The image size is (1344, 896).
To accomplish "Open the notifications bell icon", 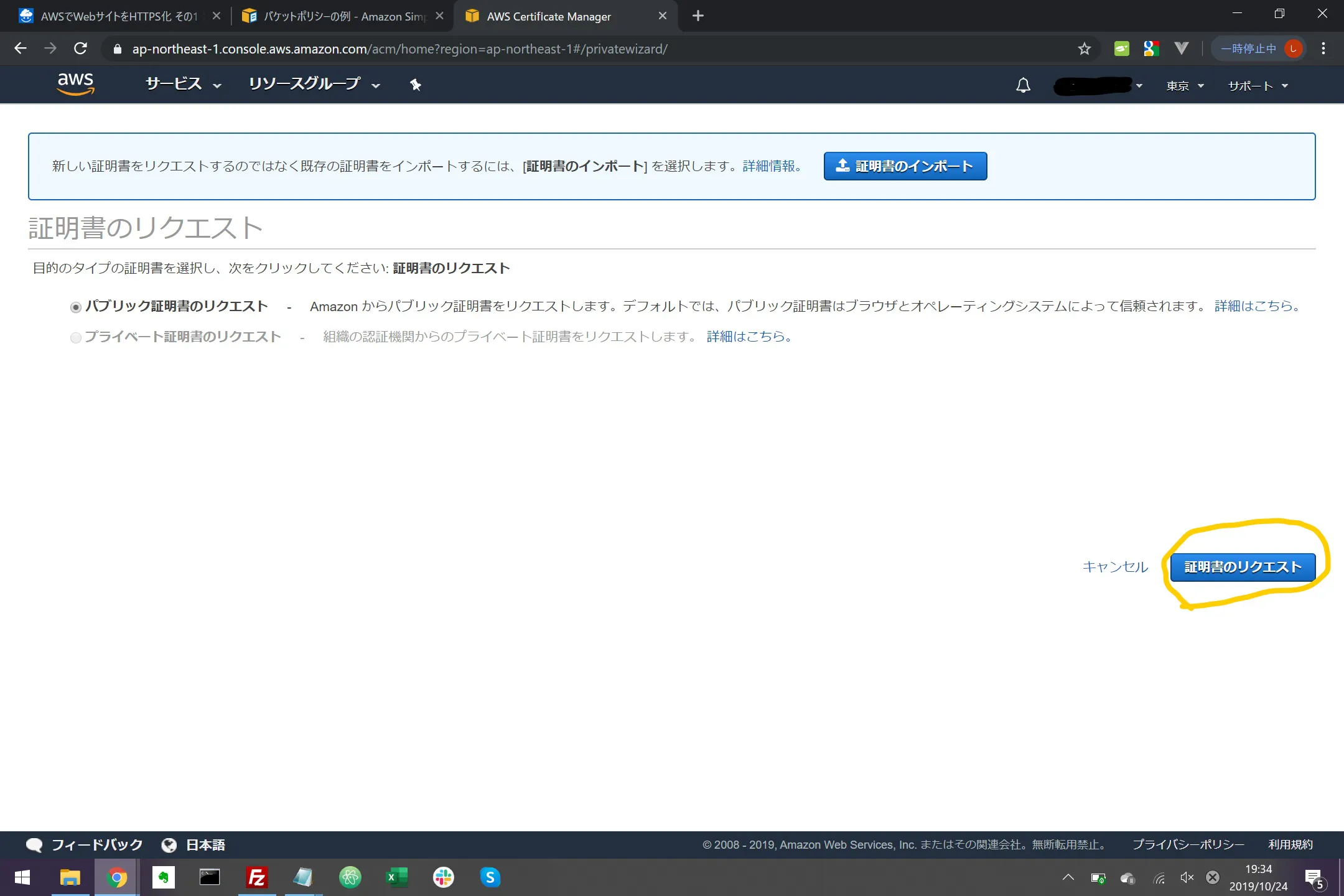I will (x=1023, y=85).
